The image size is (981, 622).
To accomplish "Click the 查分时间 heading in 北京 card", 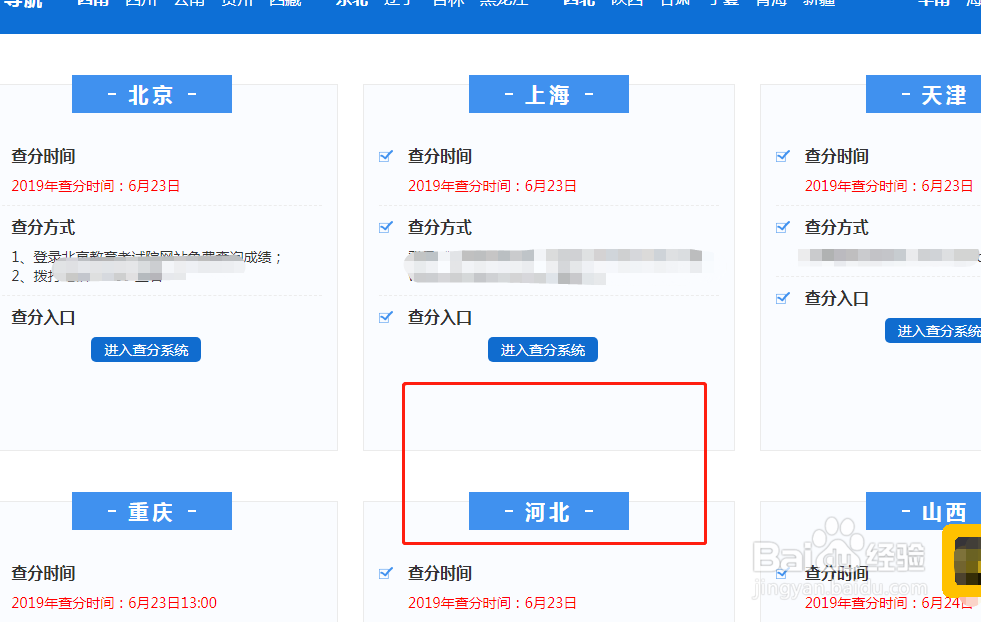I will [43, 156].
